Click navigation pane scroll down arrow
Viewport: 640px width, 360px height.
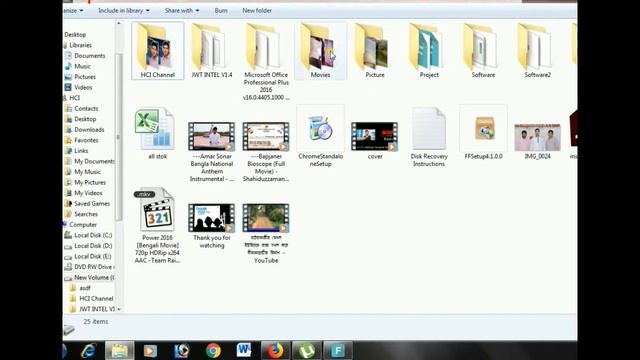(119, 309)
